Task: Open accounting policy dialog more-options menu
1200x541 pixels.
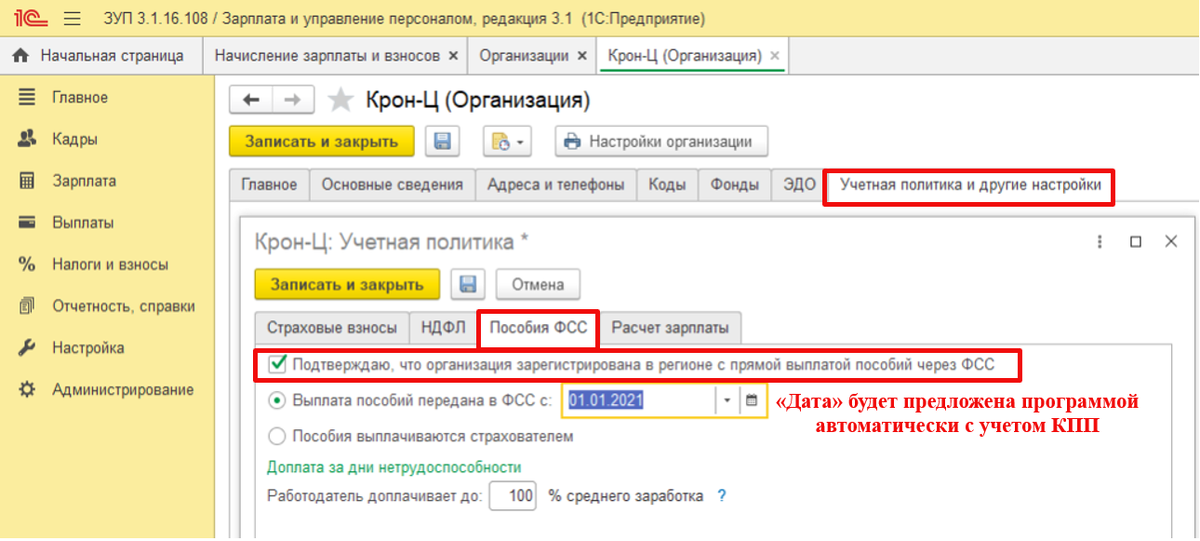Action: [x=1101, y=242]
